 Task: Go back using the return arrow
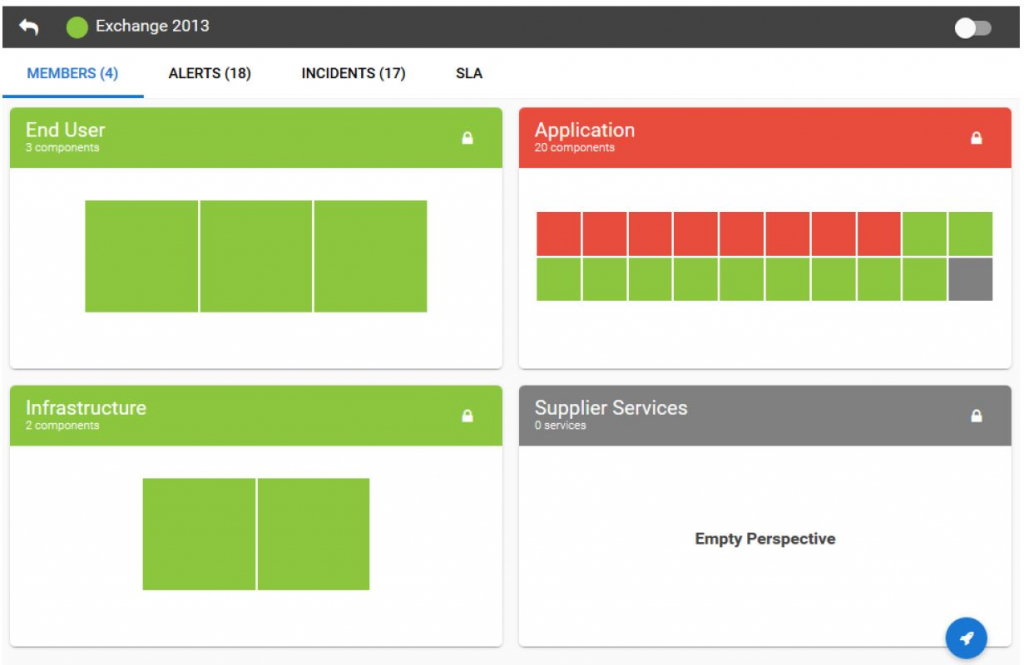pos(29,27)
